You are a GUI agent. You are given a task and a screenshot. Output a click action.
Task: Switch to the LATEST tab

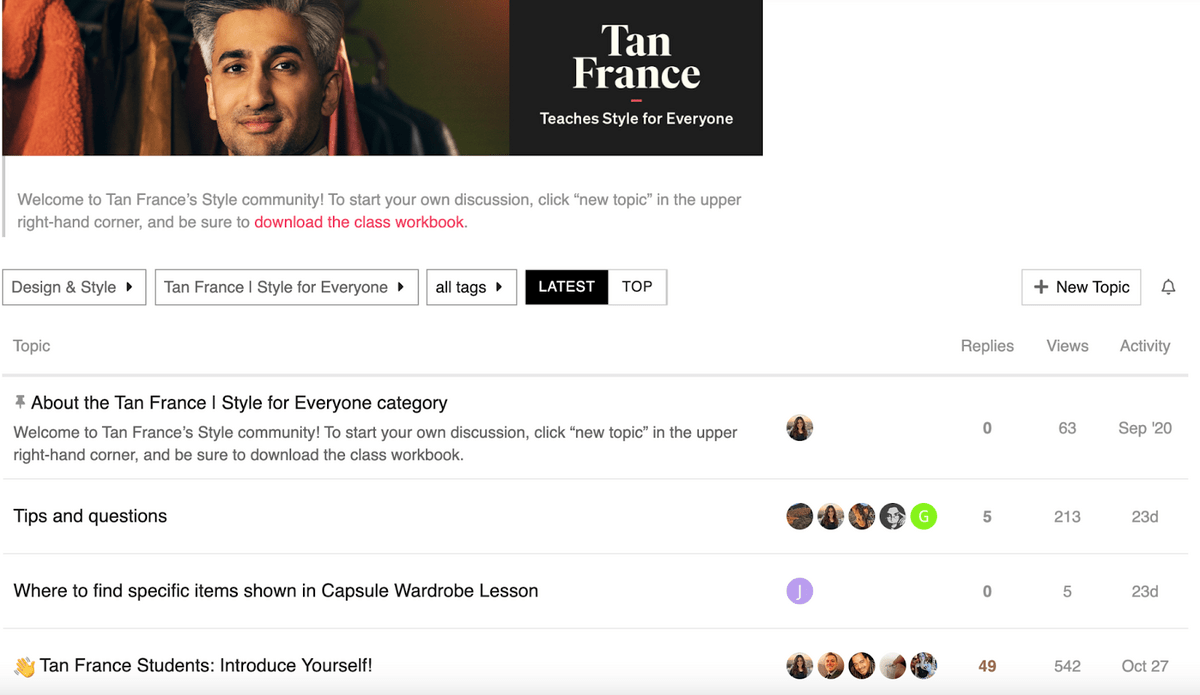pyautogui.click(x=567, y=287)
